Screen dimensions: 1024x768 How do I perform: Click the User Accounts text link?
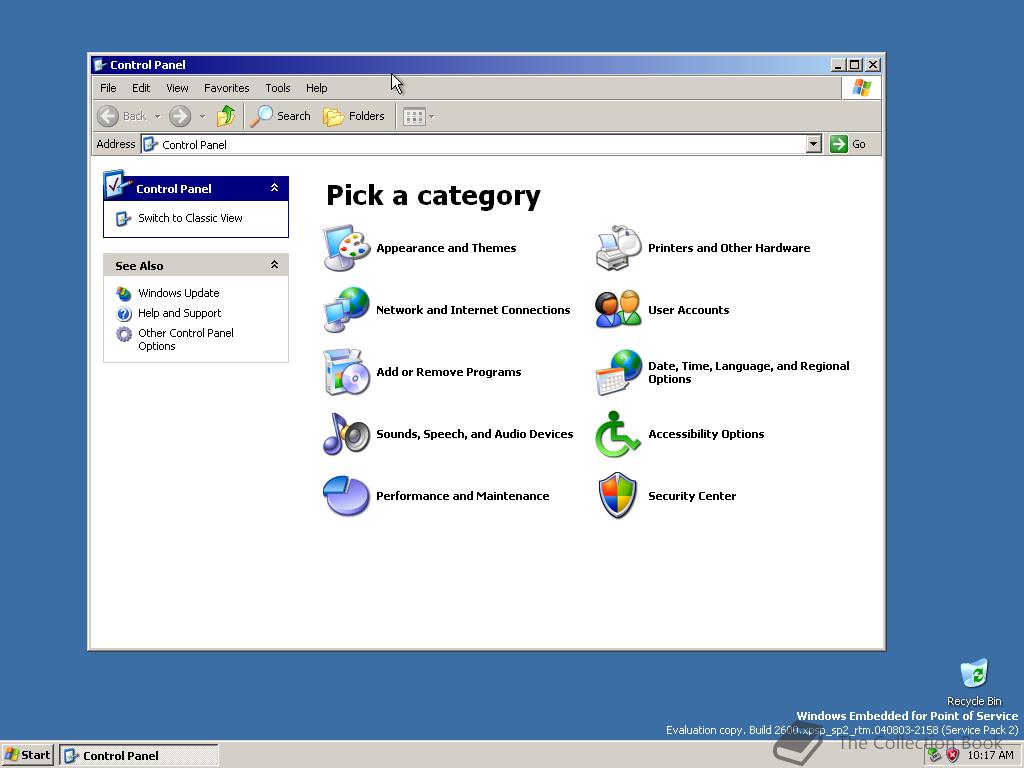pos(688,310)
